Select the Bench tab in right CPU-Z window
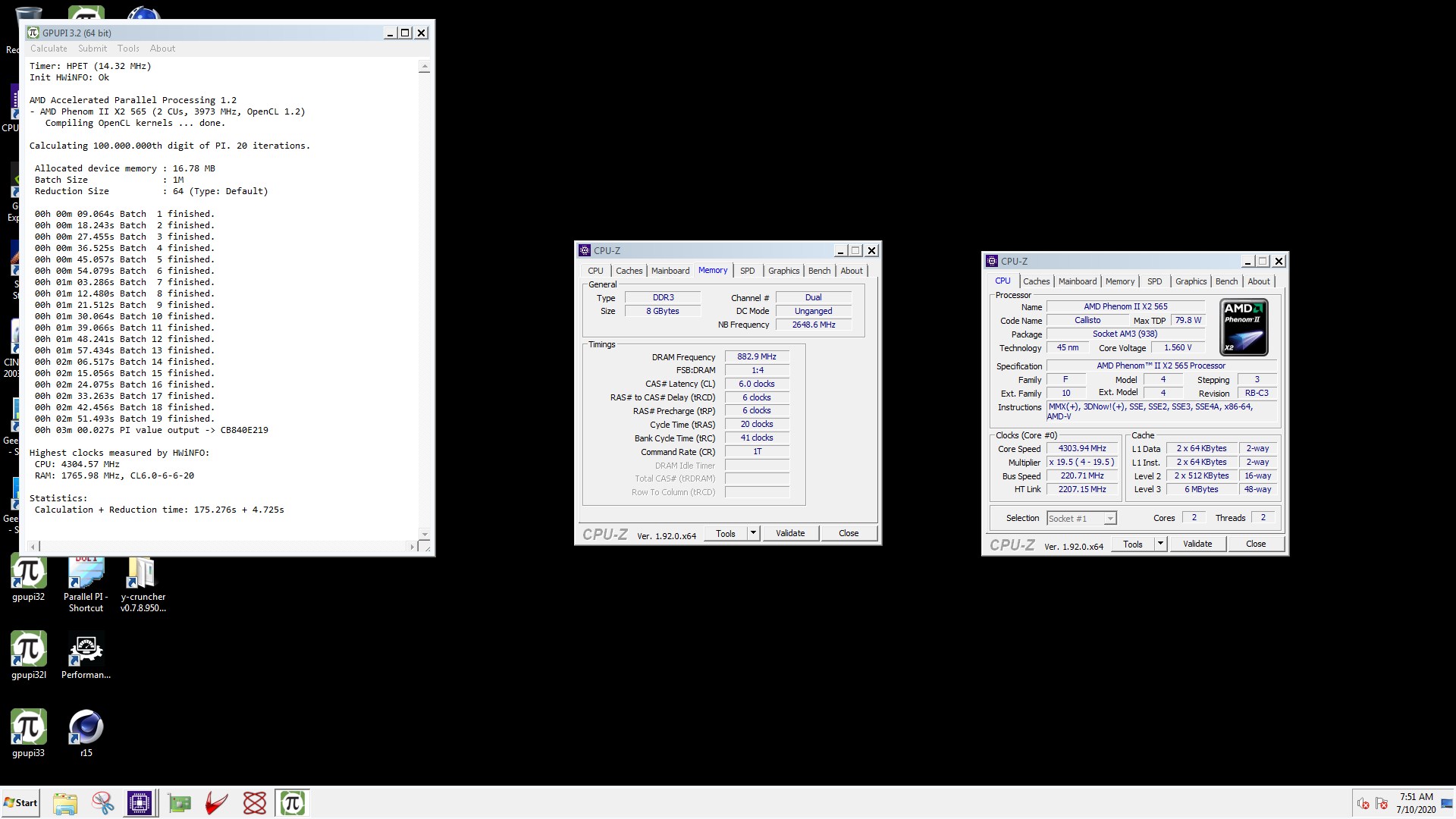The image size is (1456, 819). tap(1226, 281)
